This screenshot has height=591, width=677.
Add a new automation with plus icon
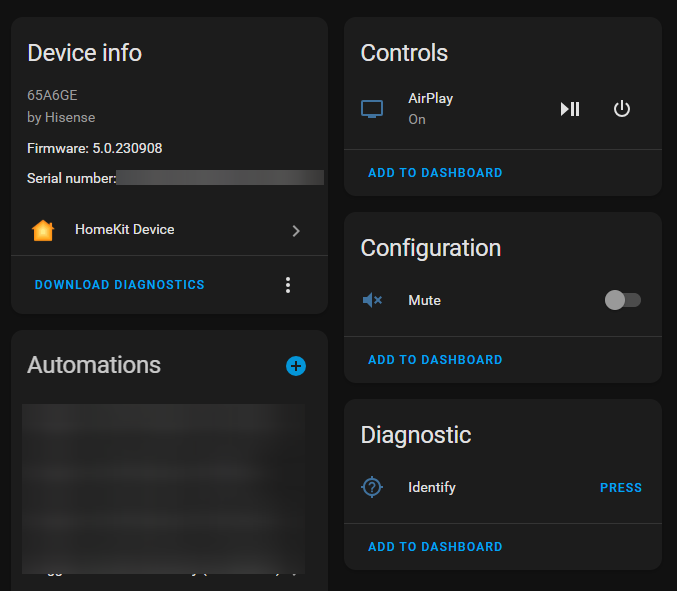click(x=296, y=366)
